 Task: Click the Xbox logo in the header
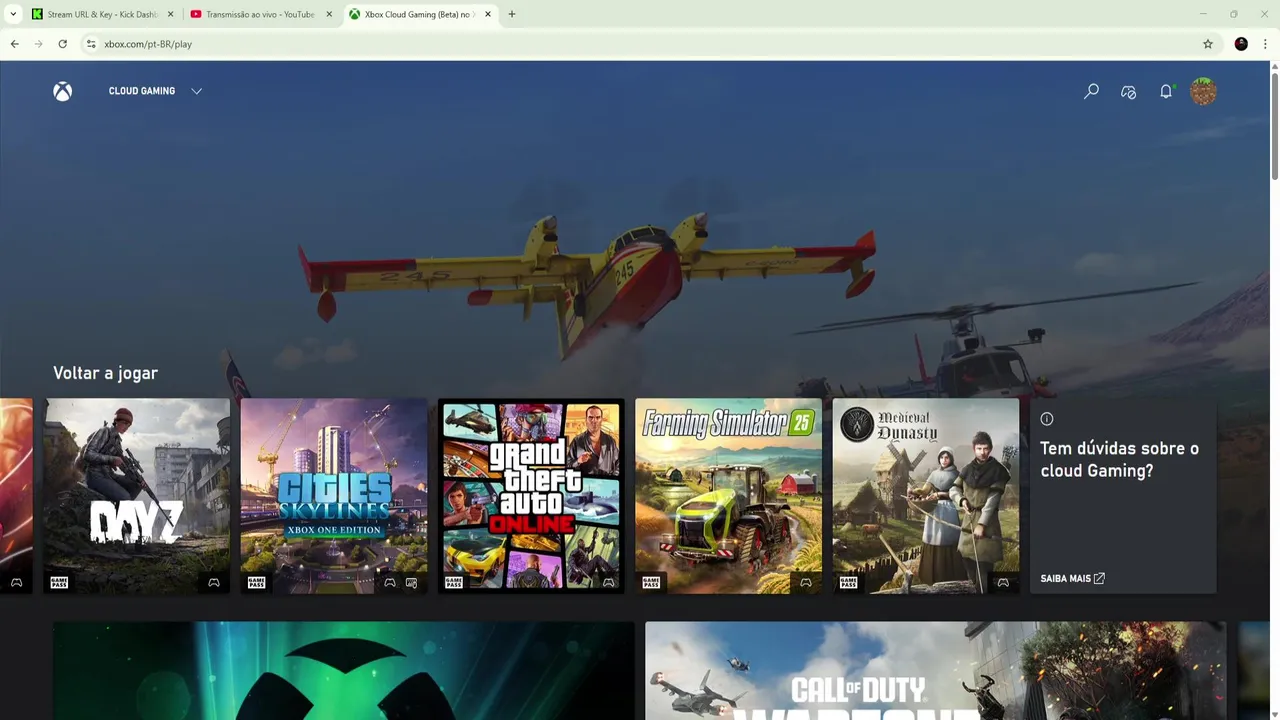pyautogui.click(x=62, y=91)
